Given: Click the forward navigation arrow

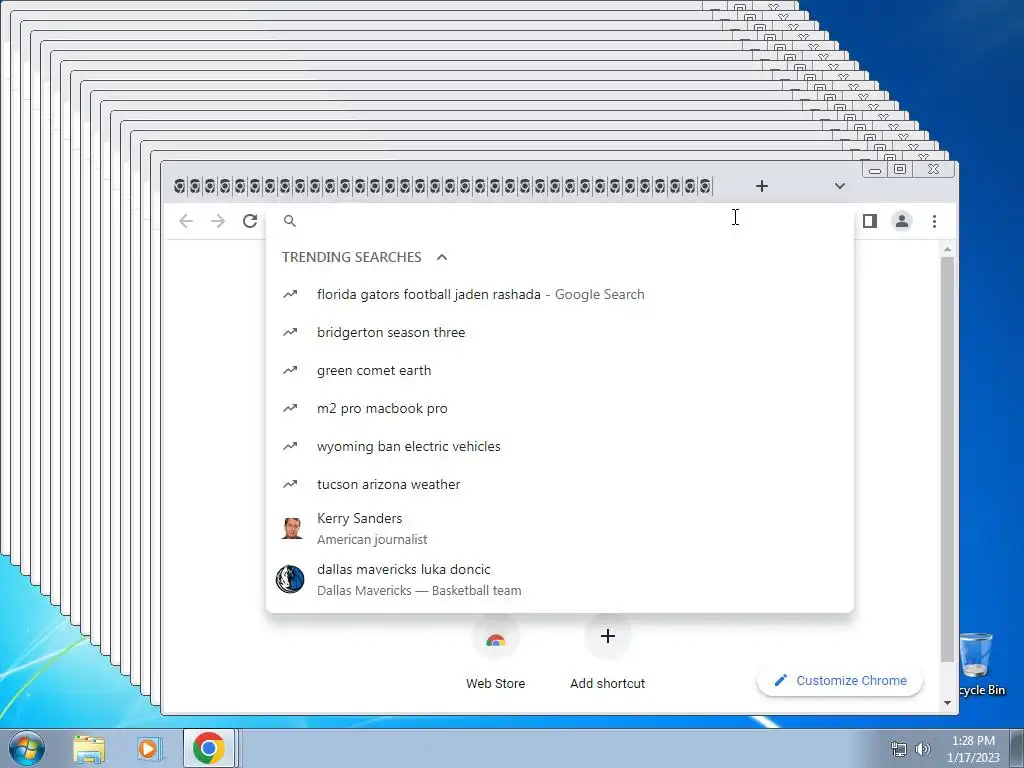Looking at the screenshot, I should 217,221.
